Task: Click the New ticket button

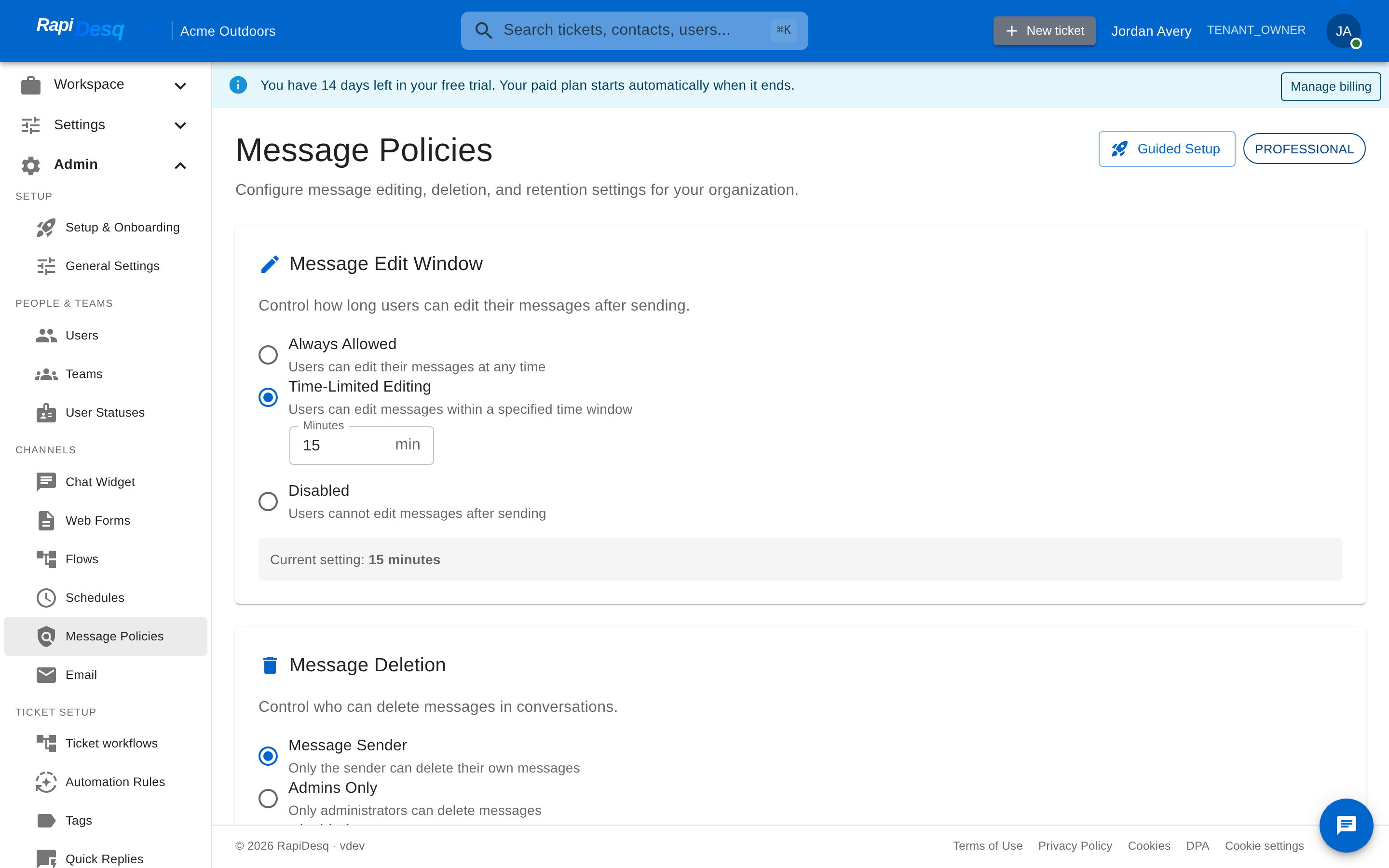Action: pyautogui.click(x=1044, y=30)
